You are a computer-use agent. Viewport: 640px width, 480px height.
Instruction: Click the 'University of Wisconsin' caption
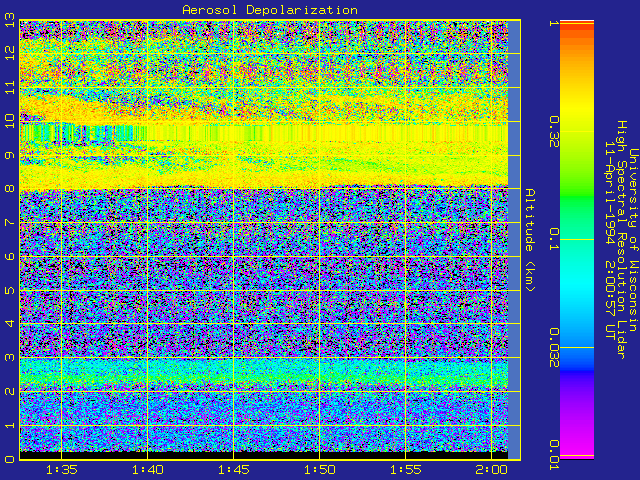632,240
